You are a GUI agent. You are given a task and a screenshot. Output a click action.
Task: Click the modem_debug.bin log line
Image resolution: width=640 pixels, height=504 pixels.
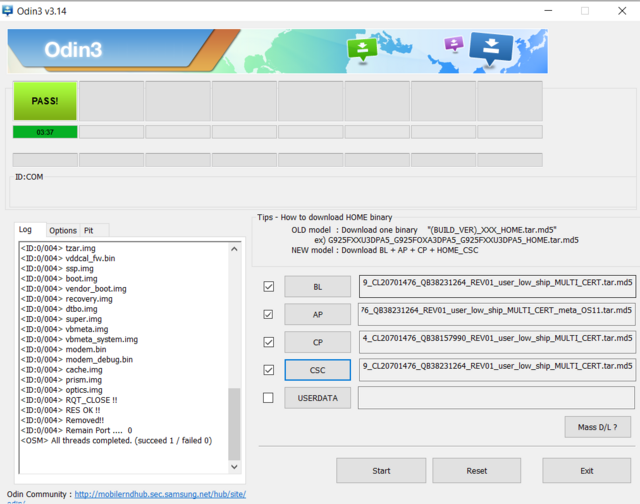tap(77, 360)
